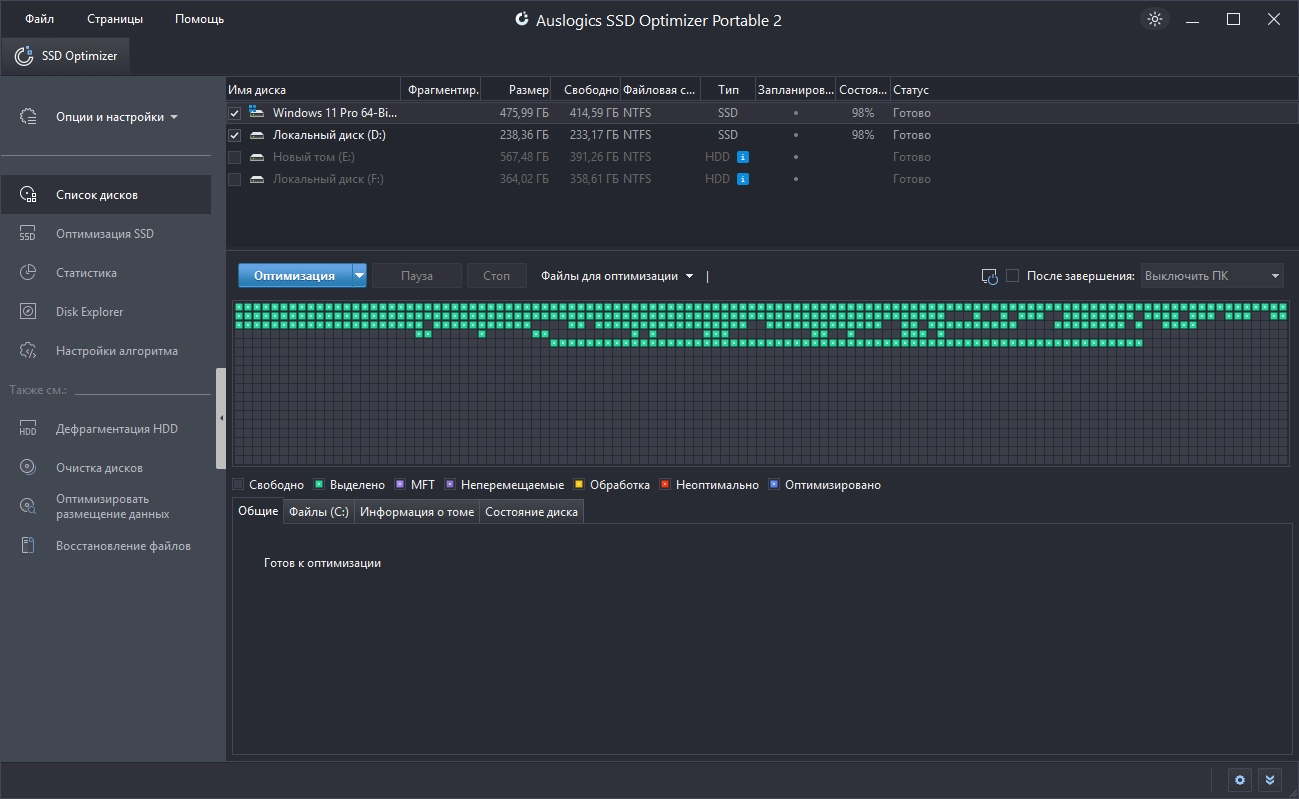Click the 358,61 ГБ free space cell
The height and width of the screenshot is (799, 1299).
594,179
